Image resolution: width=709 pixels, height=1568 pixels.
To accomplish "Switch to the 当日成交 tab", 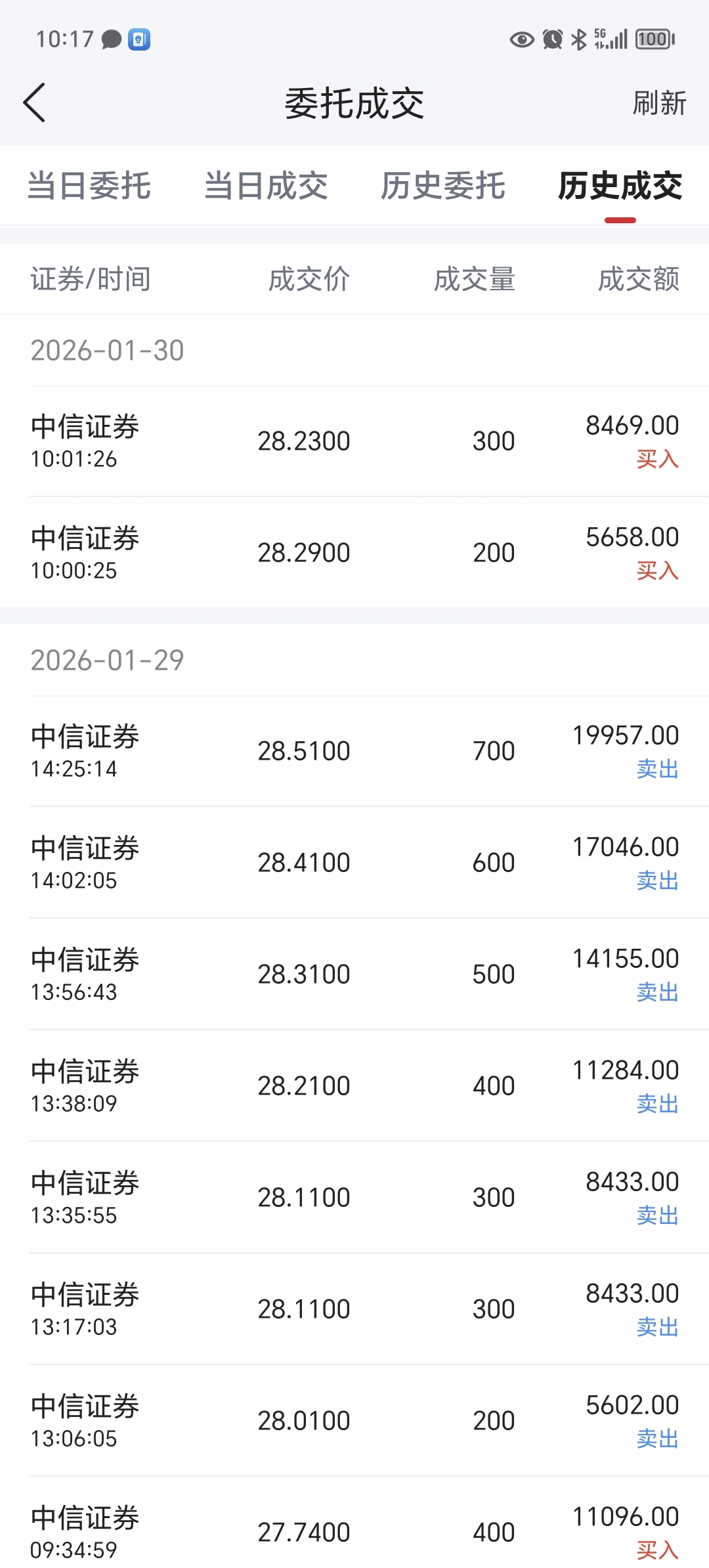I will point(266,186).
